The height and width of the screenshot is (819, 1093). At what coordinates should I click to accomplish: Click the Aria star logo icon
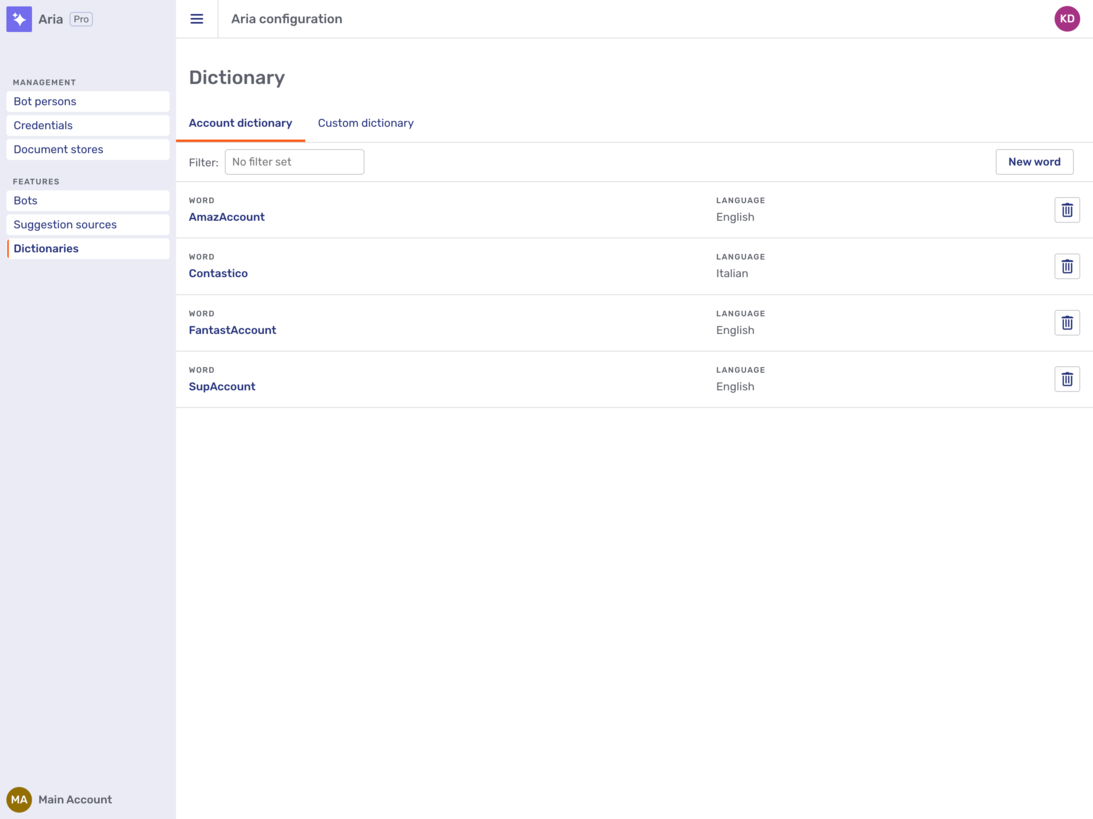(x=19, y=19)
